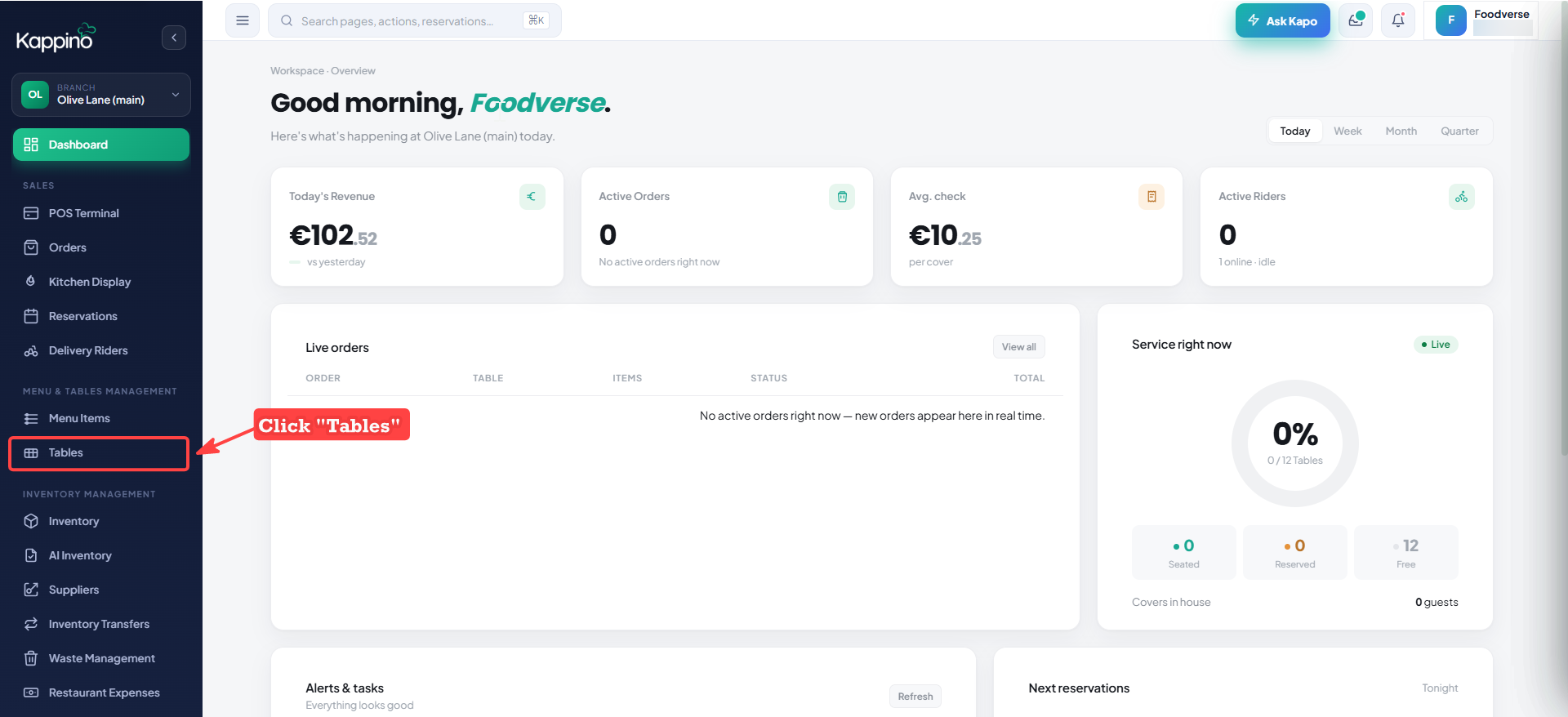Screen dimensions: 1568x717
Task: Click the Reservations calendar icon
Action: coord(31,316)
